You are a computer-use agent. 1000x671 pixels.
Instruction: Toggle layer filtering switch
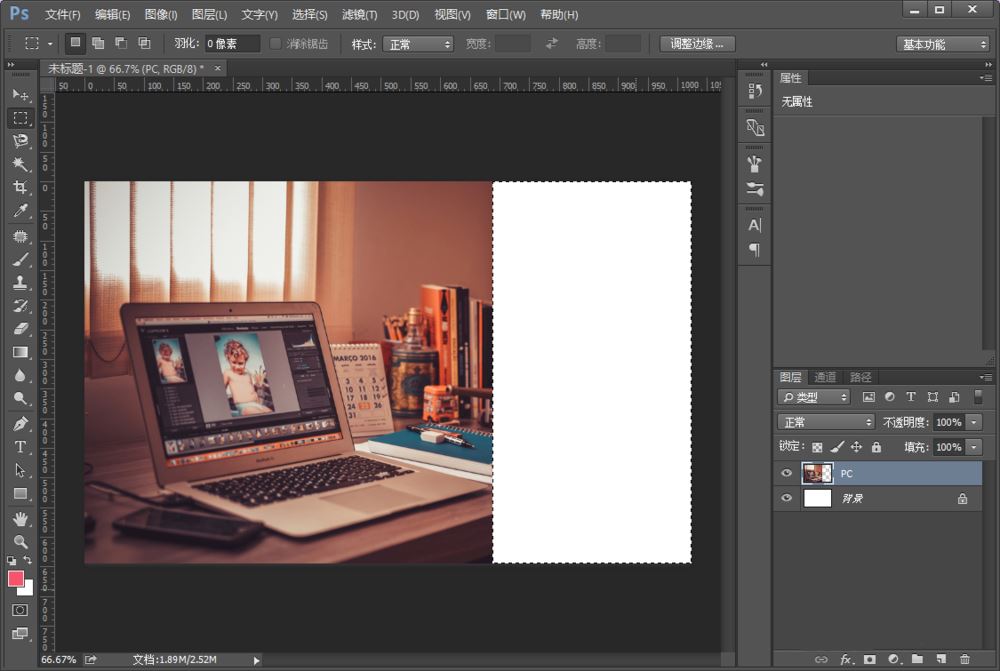[x=978, y=397]
